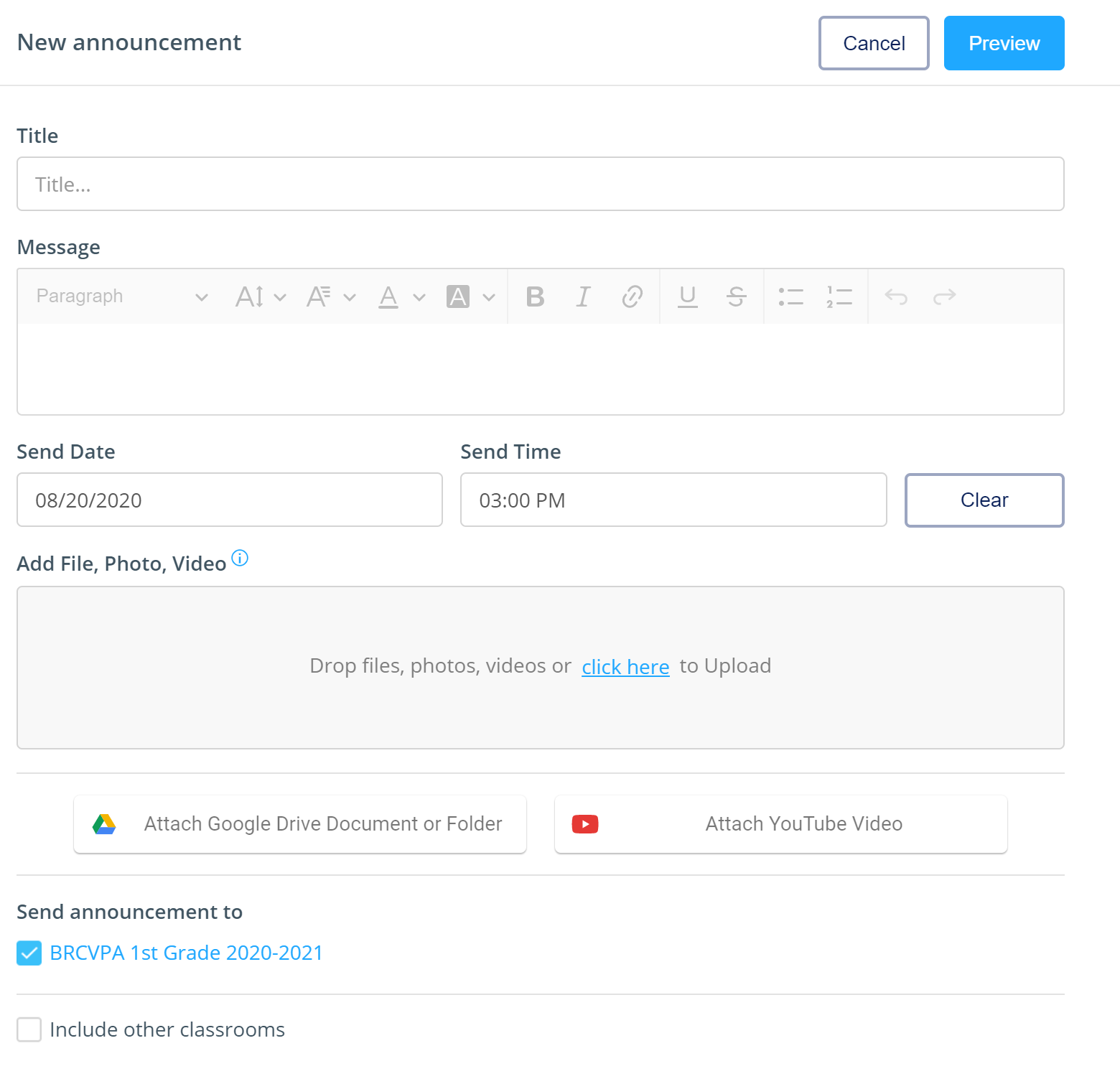Expand font family dropdown arrow

350,297
